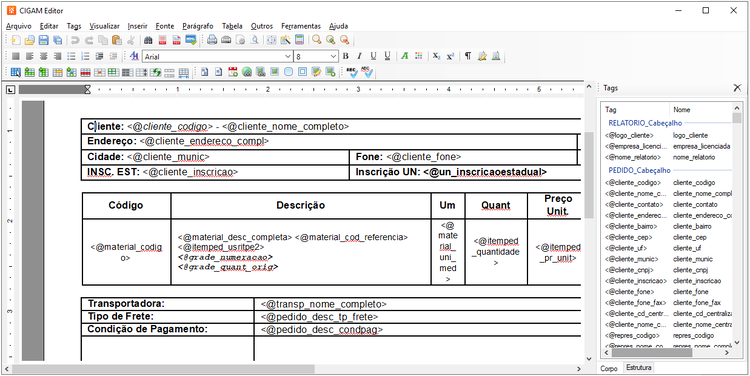750x376 pixels.
Task: Click the spell check ABC icon
Action: 352,72
